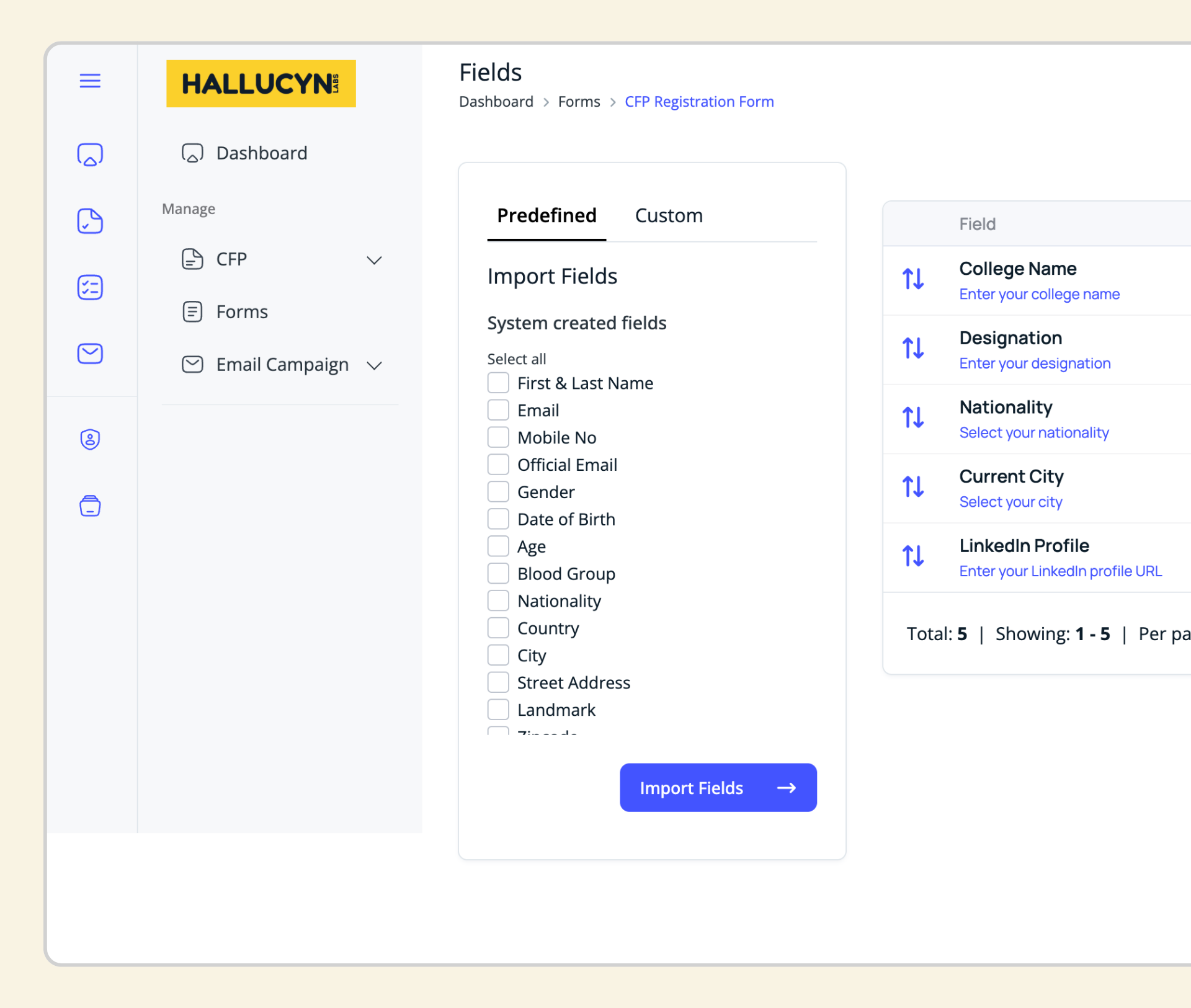Follow the CFP Registration Form breadcrumb link
This screenshot has width=1191, height=1008.
click(699, 101)
